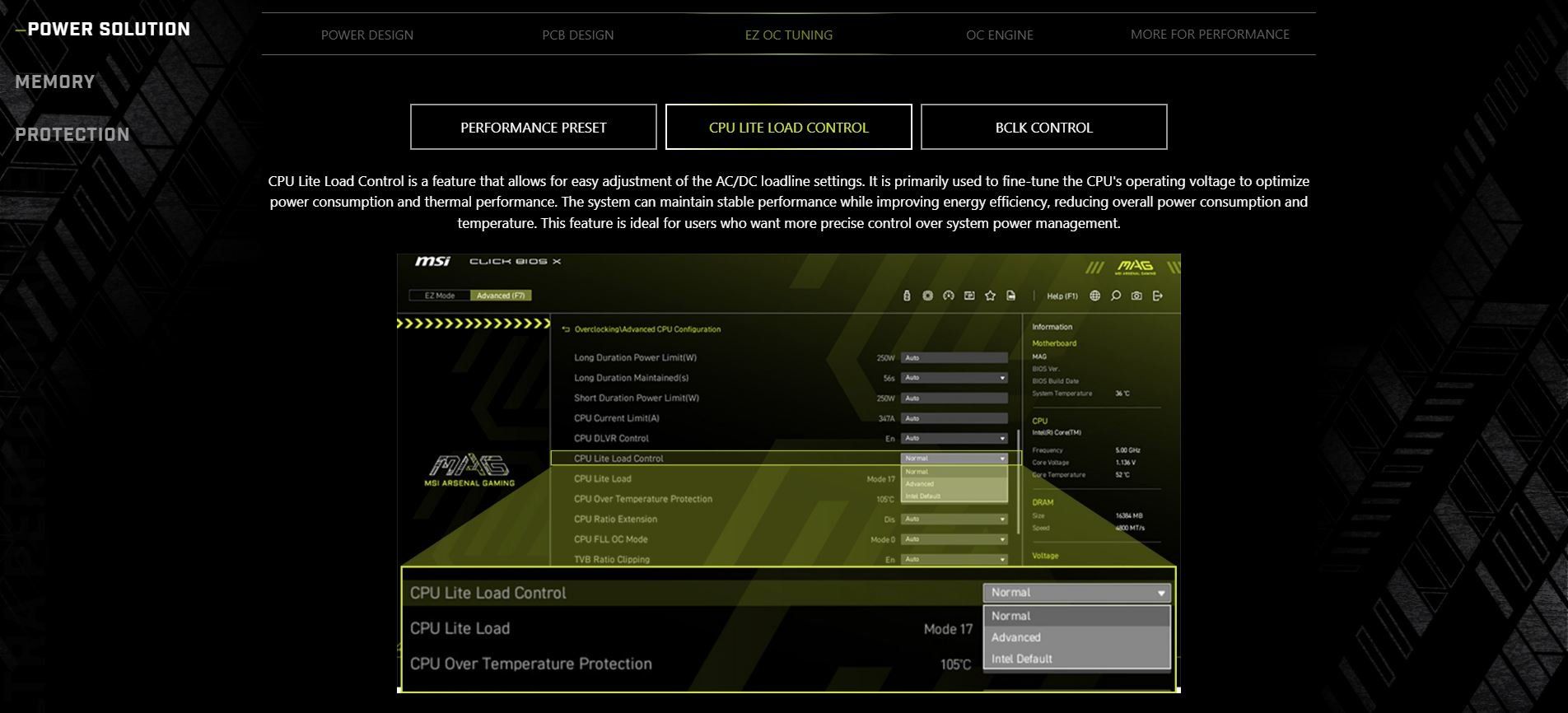Select the EZ OC Tuning tab

pos(789,35)
